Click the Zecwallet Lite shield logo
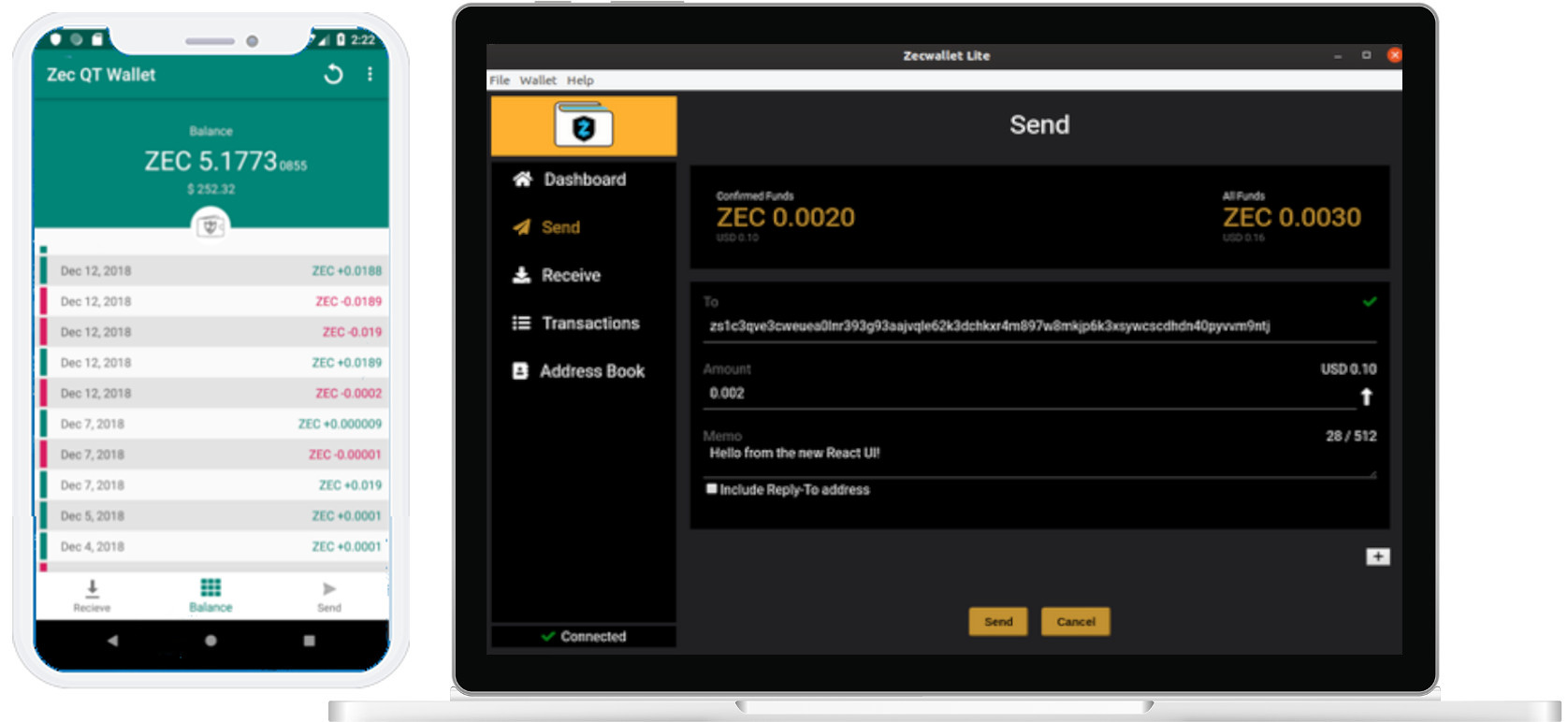The height and width of the screenshot is (722, 1568). click(584, 125)
